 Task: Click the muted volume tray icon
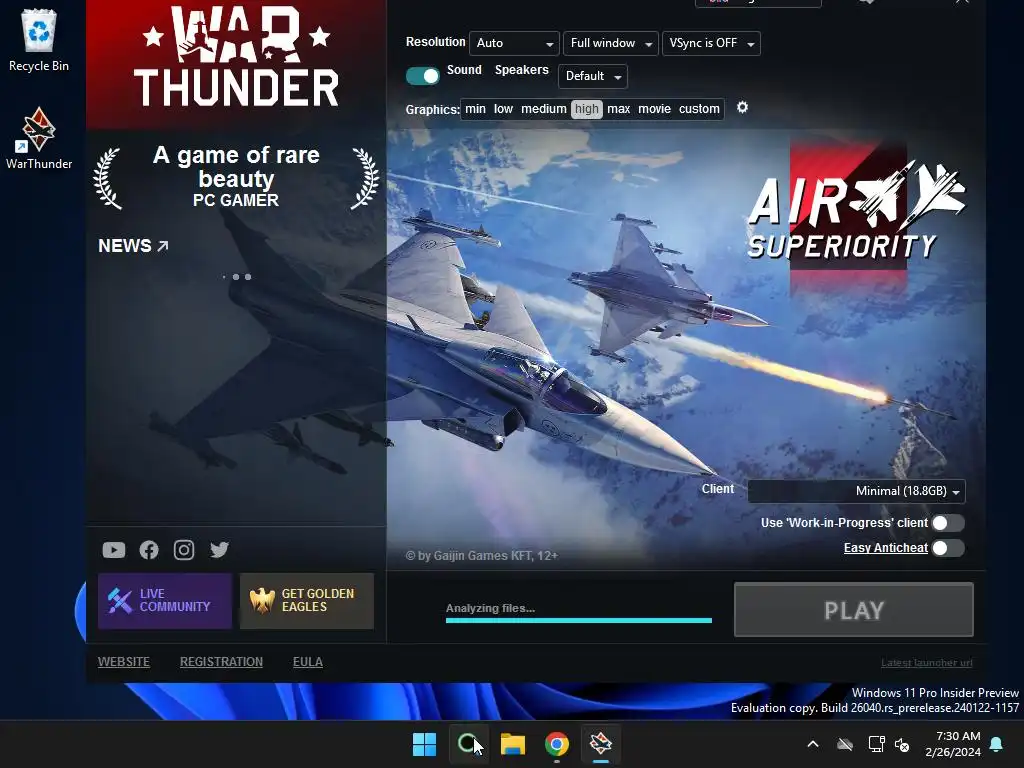coord(903,744)
